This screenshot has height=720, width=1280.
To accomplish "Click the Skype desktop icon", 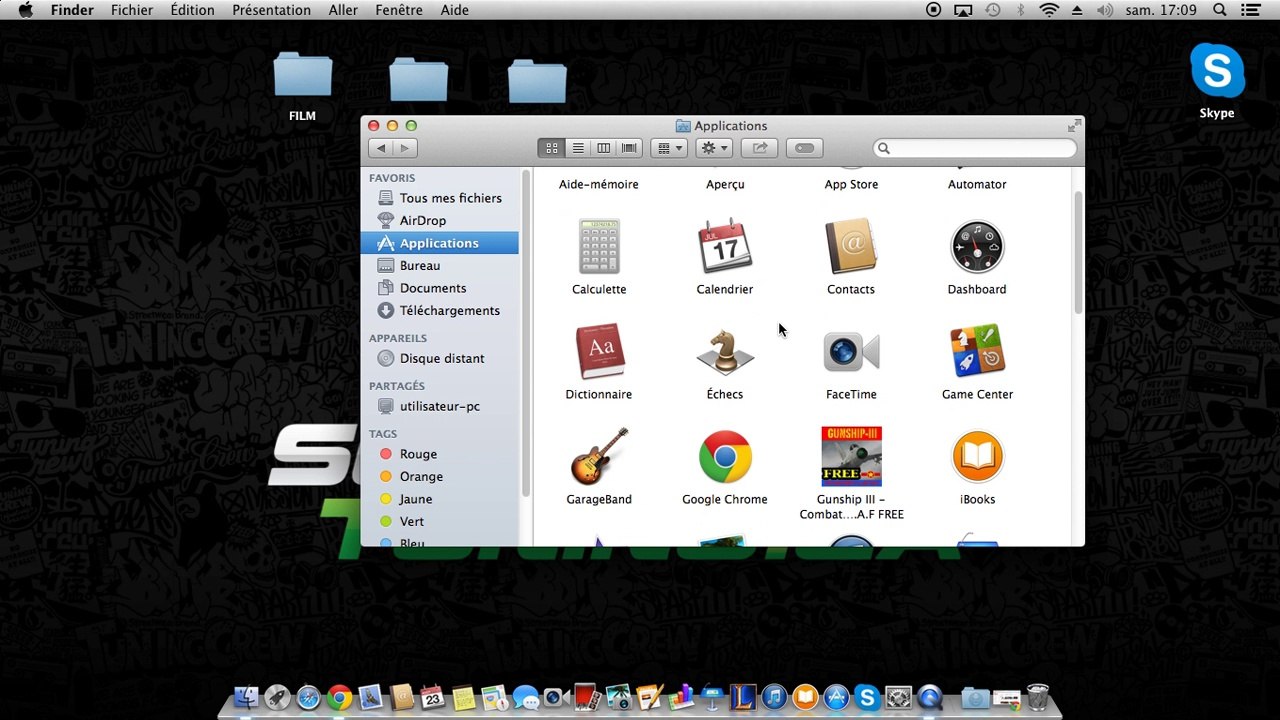I will coord(1217,71).
